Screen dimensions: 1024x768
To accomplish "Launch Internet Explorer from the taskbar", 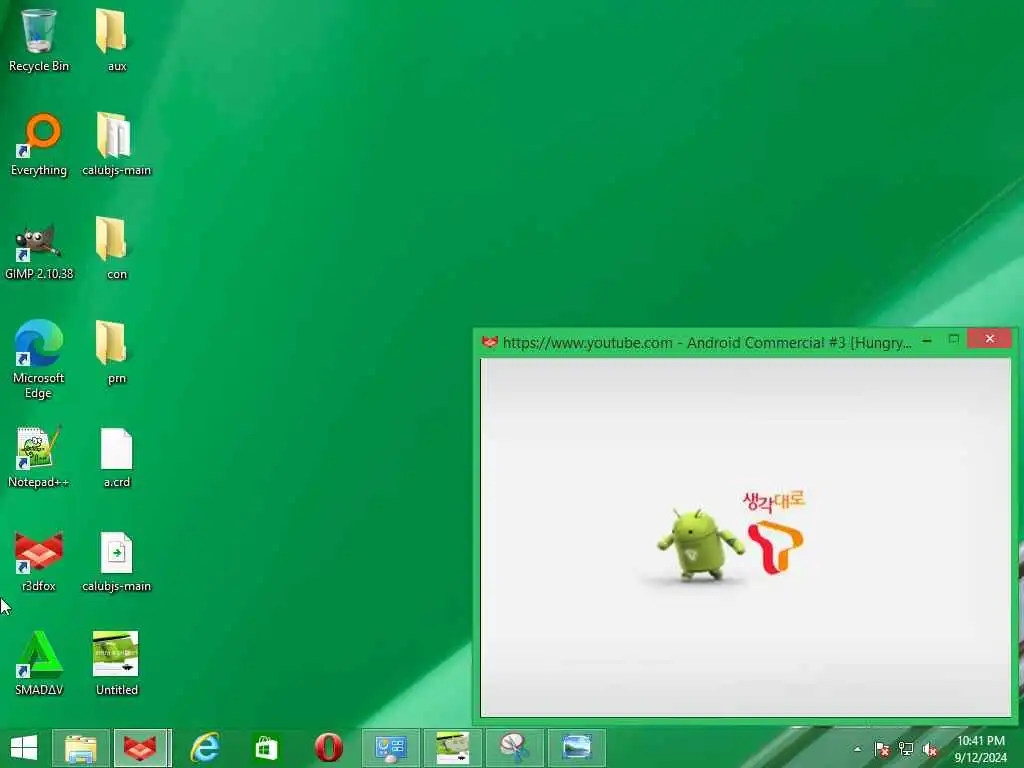I will click(204, 748).
